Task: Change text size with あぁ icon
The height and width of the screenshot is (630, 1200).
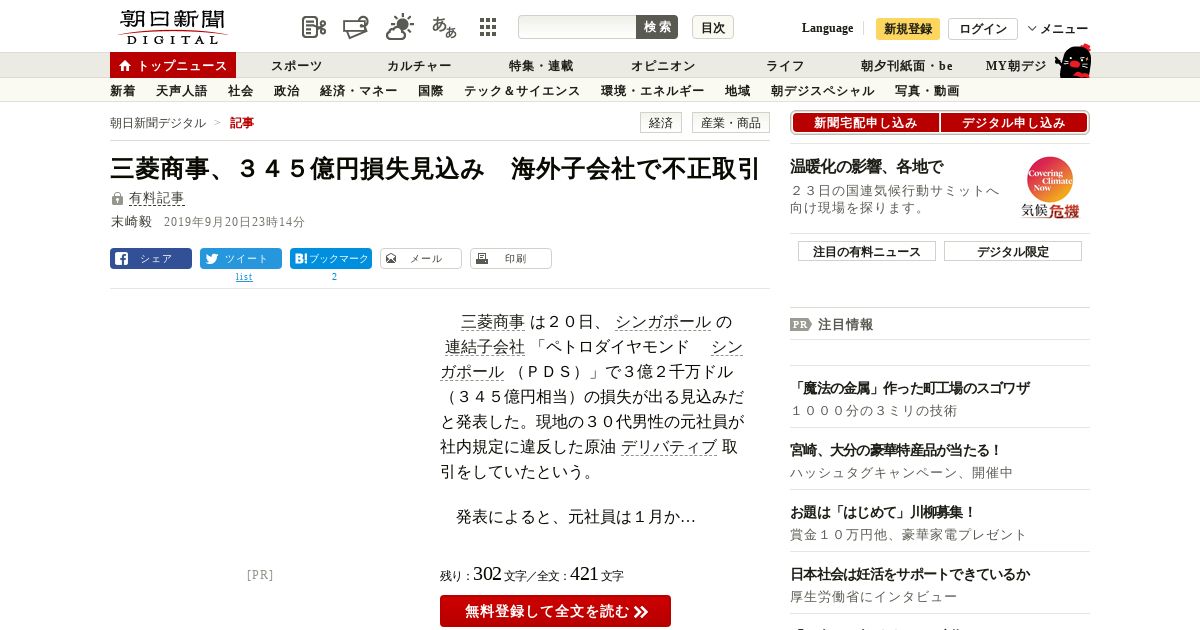Action: click(x=444, y=27)
